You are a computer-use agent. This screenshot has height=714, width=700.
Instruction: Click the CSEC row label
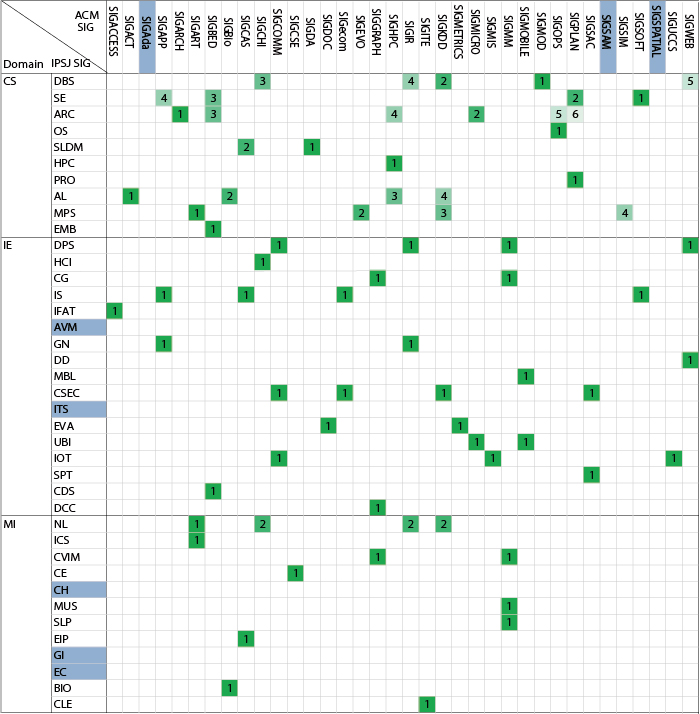tap(66, 393)
